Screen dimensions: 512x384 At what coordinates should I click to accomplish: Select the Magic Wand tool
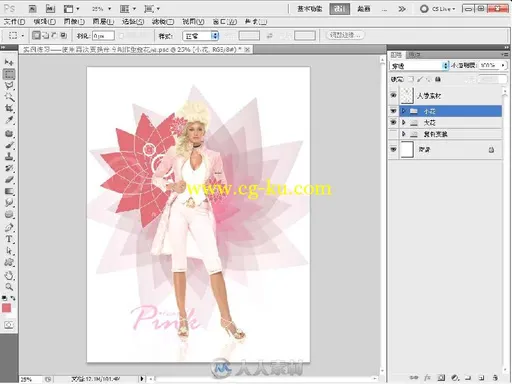[x=9, y=97]
